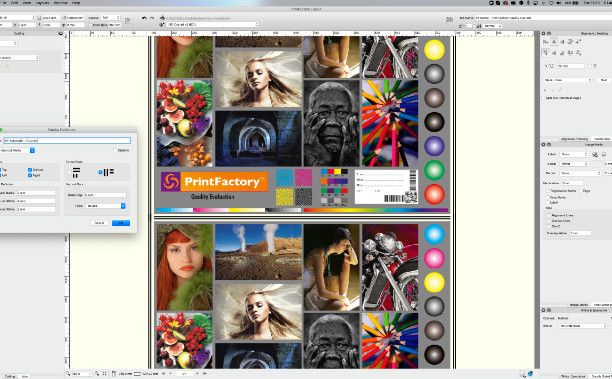612x379 pixels.
Task: Click the first alignment icon in the right panel
Action: click(x=546, y=41)
